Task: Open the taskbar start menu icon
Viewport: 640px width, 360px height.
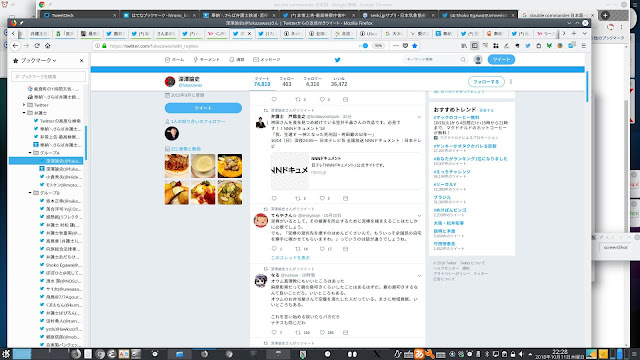Action: pyautogui.click(x=5, y=354)
